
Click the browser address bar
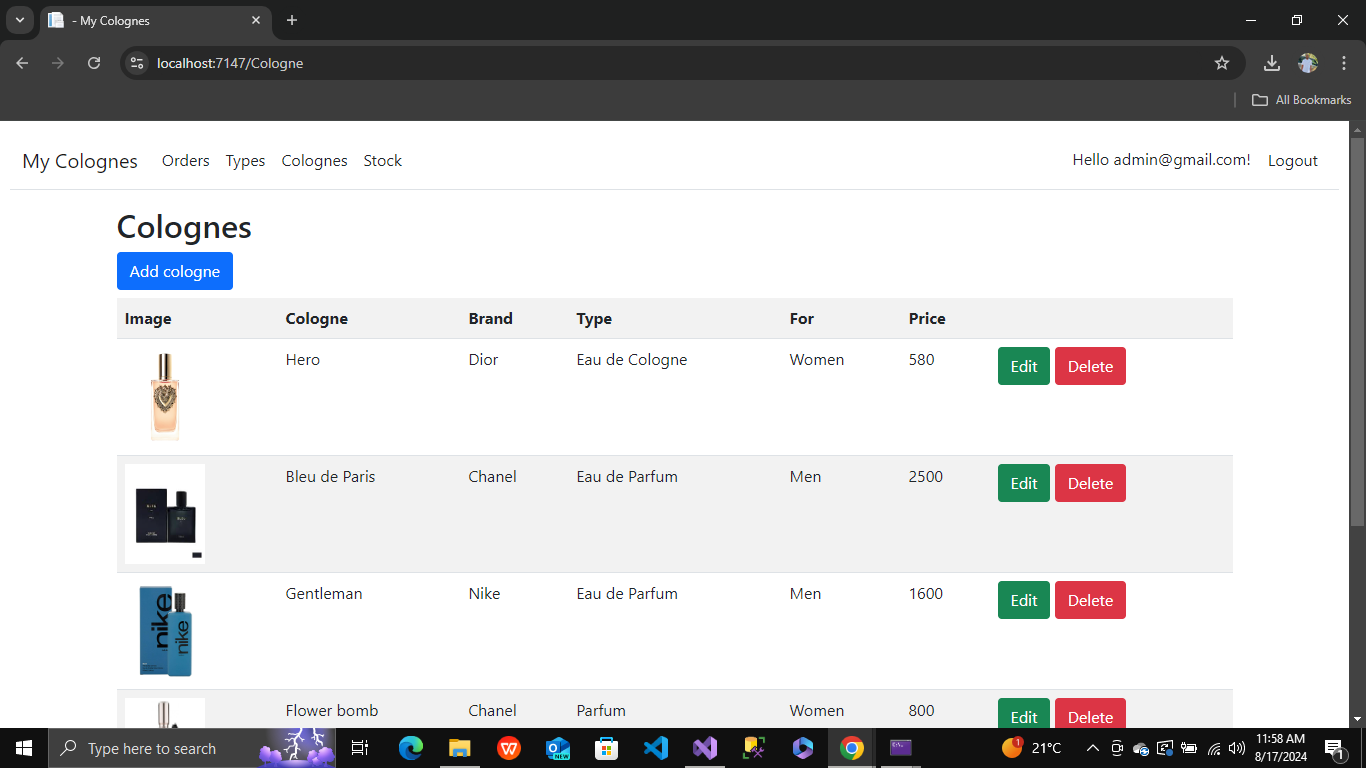tap(400, 63)
